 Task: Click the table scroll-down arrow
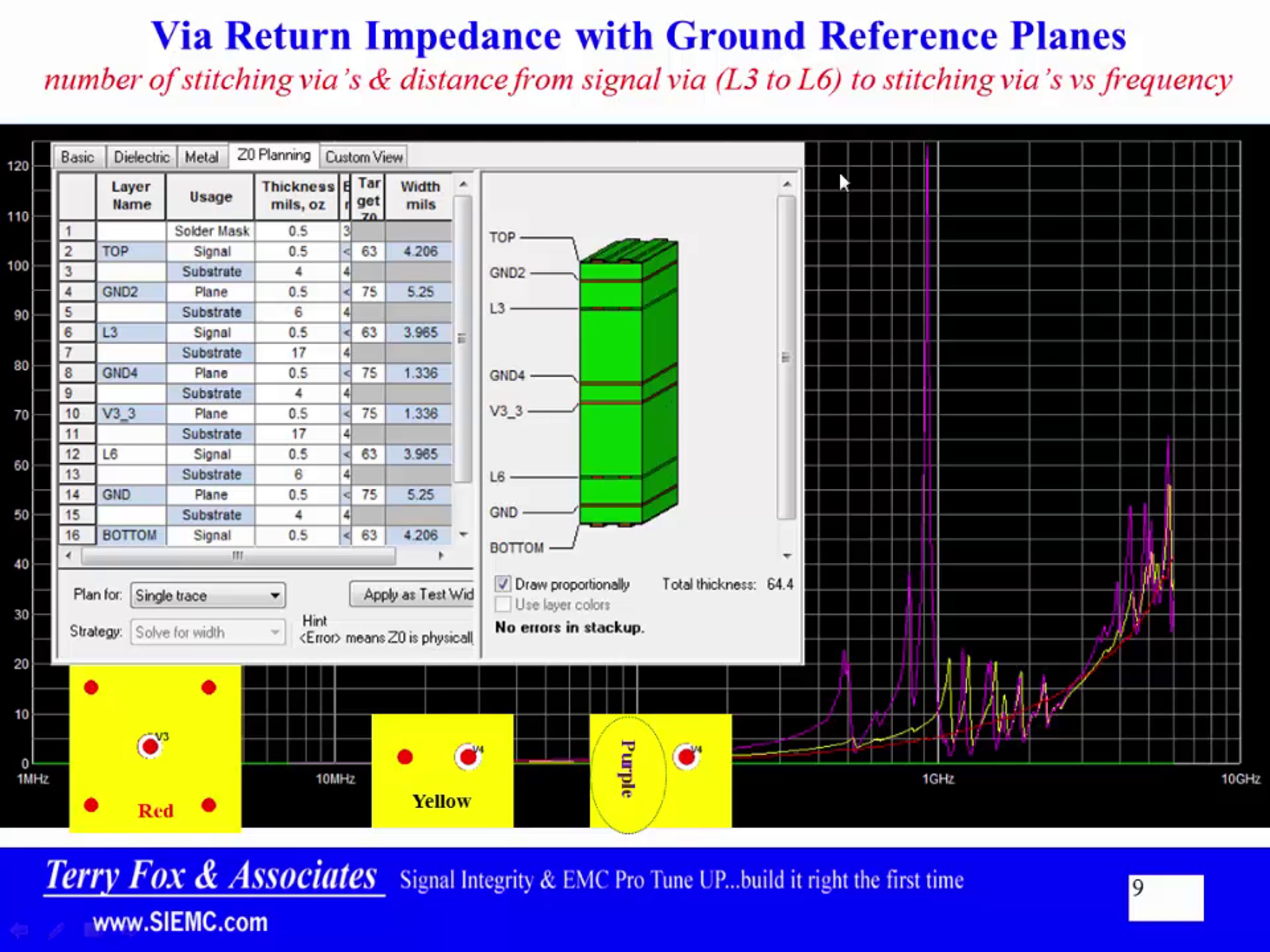click(x=464, y=535)
